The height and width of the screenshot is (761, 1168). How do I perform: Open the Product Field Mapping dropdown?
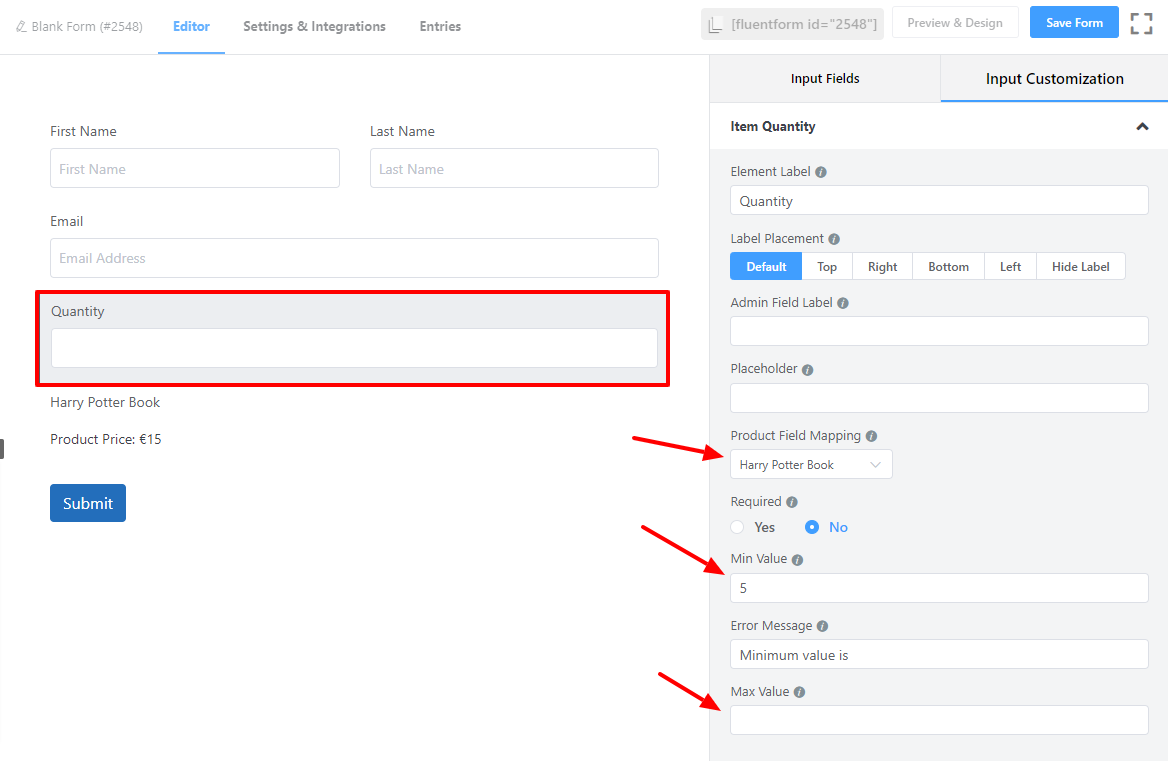point(811,464)
